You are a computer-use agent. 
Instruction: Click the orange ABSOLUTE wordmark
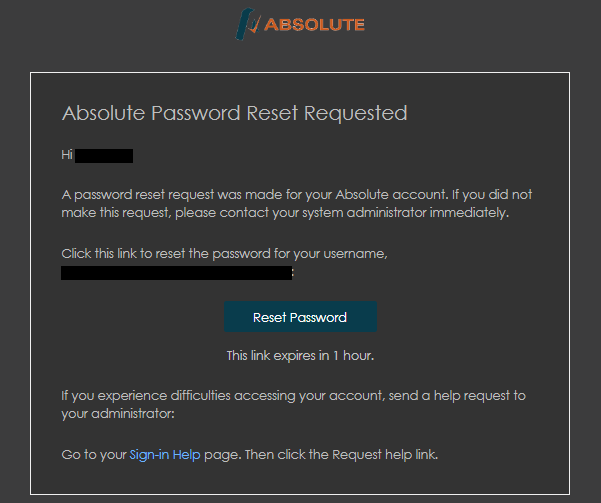pos(314,25)
